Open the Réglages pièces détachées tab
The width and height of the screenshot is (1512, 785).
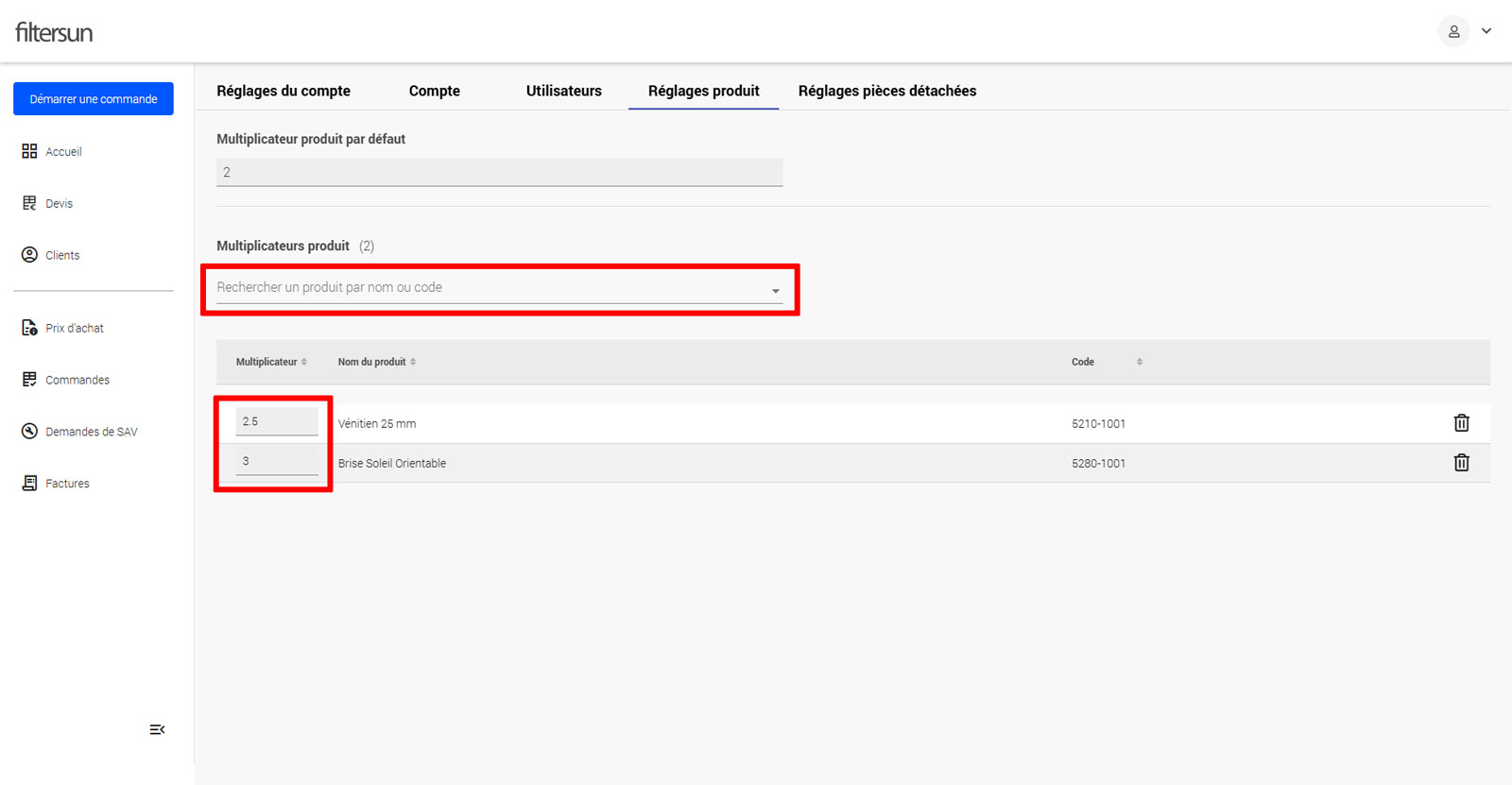[x=886, y=91]
